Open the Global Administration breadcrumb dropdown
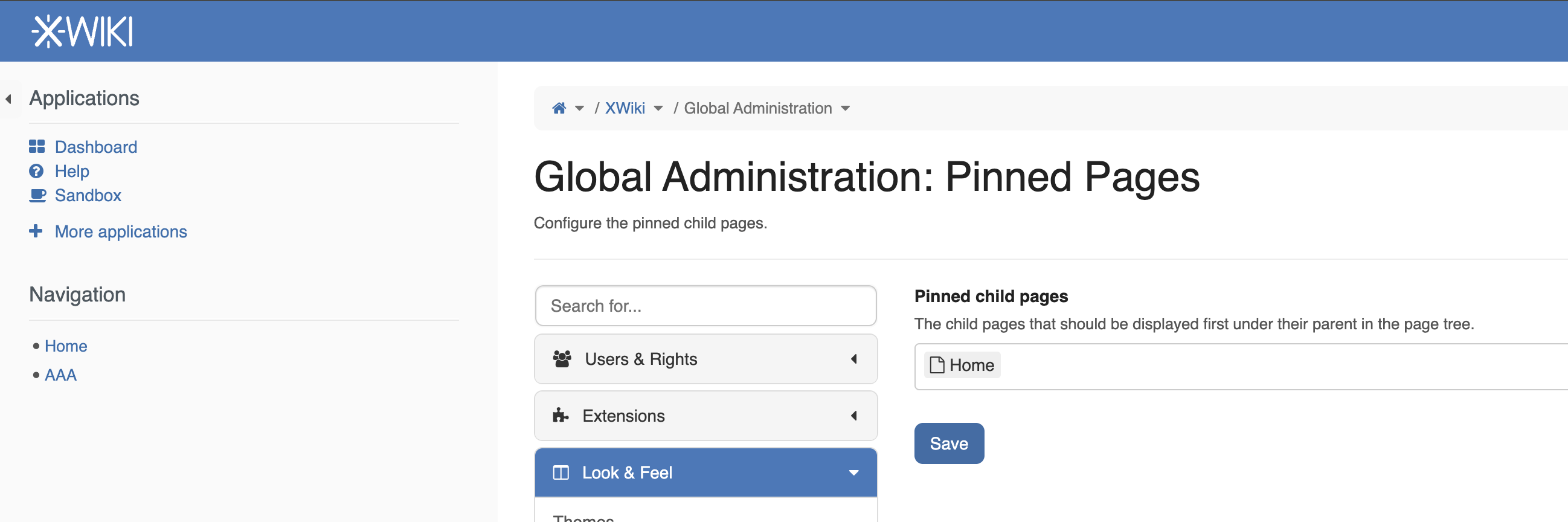Viewport: 1568px width, 522px height. (845, 109)
